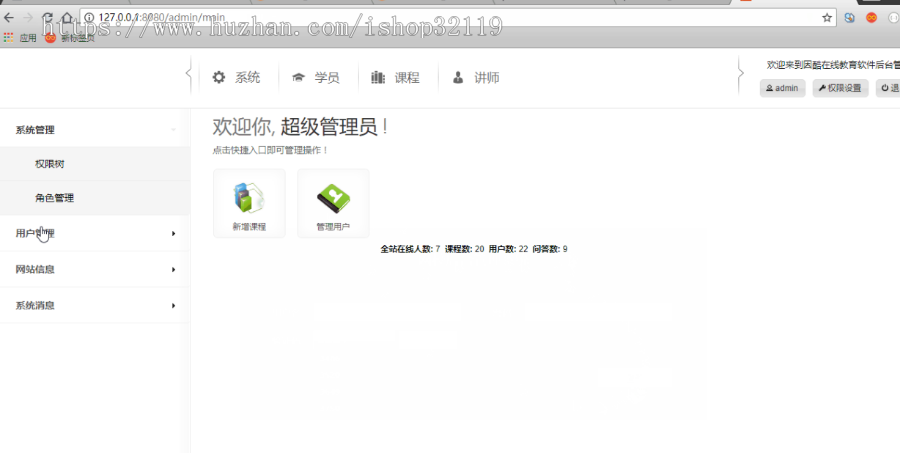This screenshot has height=453, width=900.
Task: Click the browser forward arrow
Action: pyautogui.click(x=28, y=18)
